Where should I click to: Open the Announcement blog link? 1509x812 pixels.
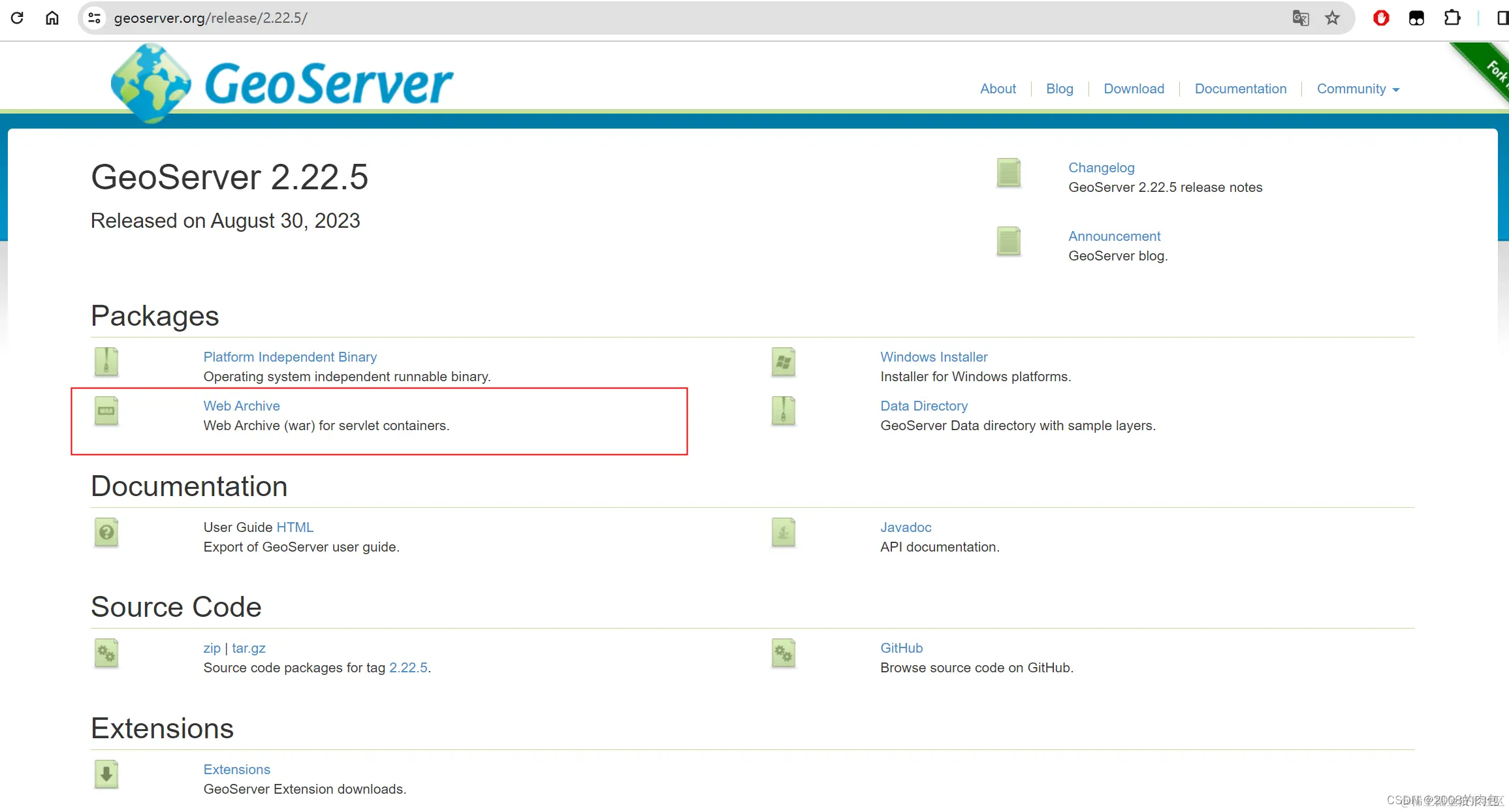(x=1114, y=236)
